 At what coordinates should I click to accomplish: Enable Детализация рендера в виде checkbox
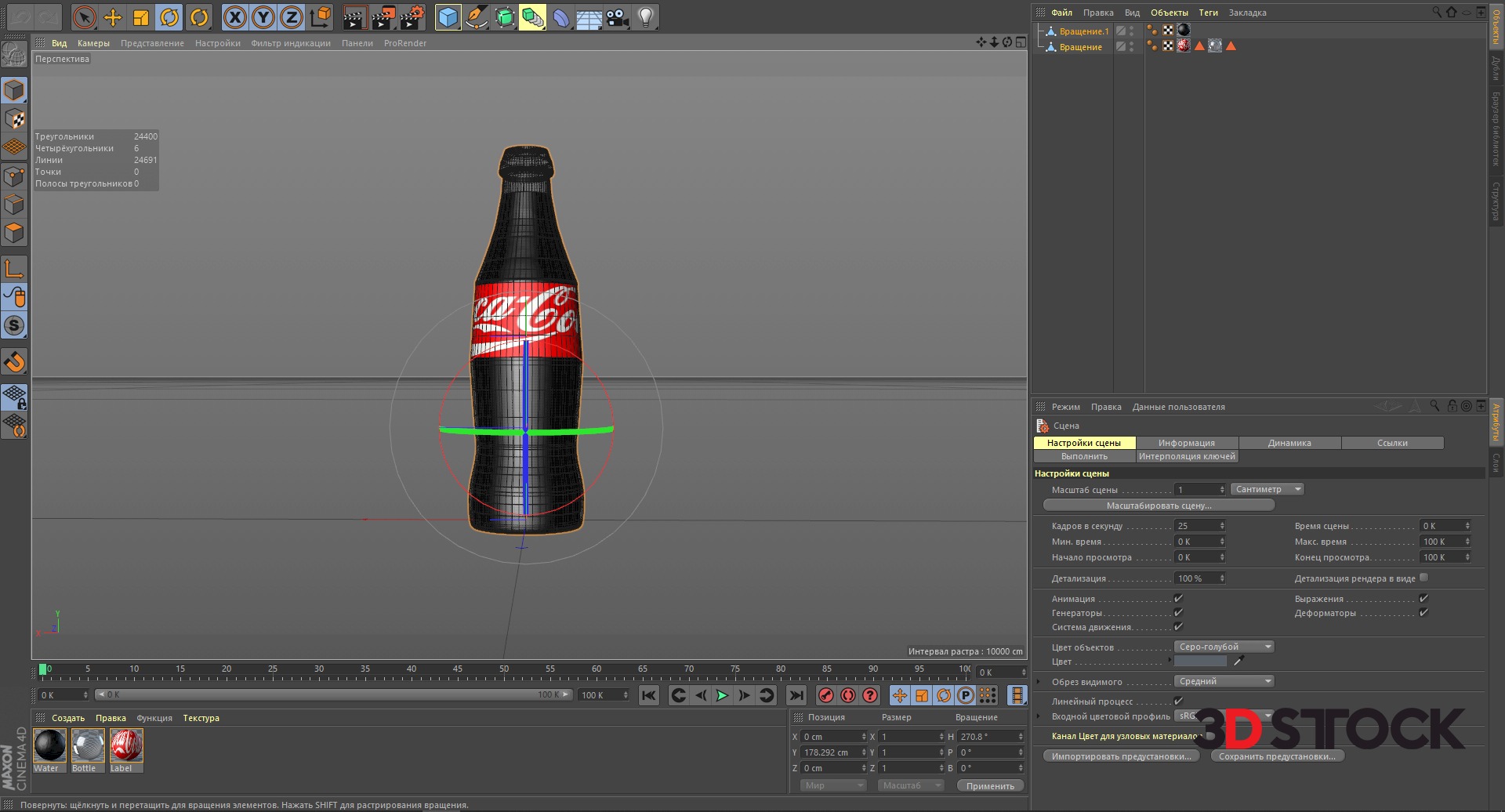point(1423,578)
